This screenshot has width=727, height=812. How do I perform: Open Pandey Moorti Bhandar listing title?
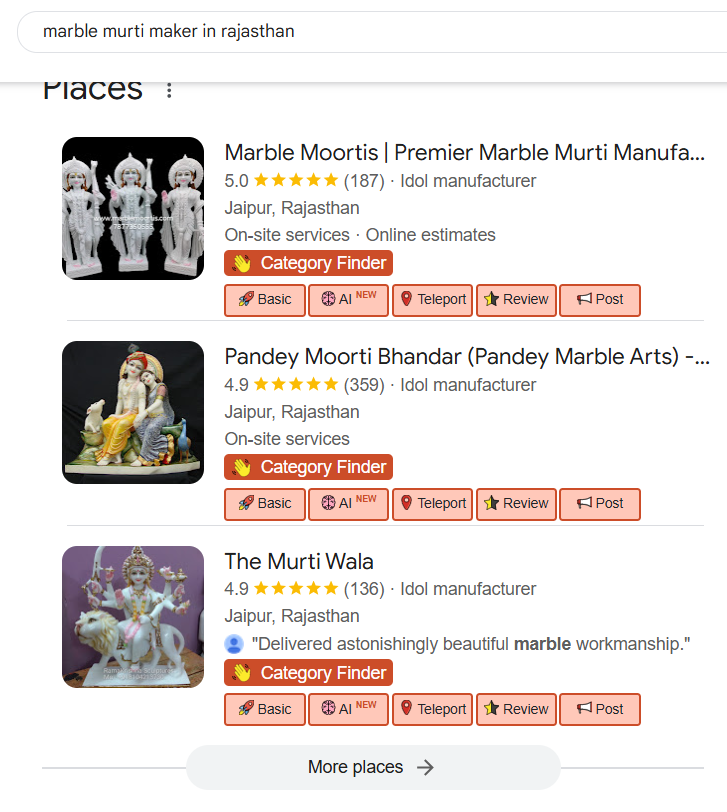[466, 357]
